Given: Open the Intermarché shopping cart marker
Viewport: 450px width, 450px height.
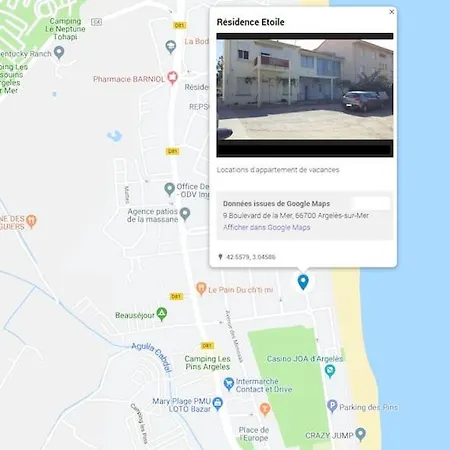Looking at the screenshot, I should 229,384.
